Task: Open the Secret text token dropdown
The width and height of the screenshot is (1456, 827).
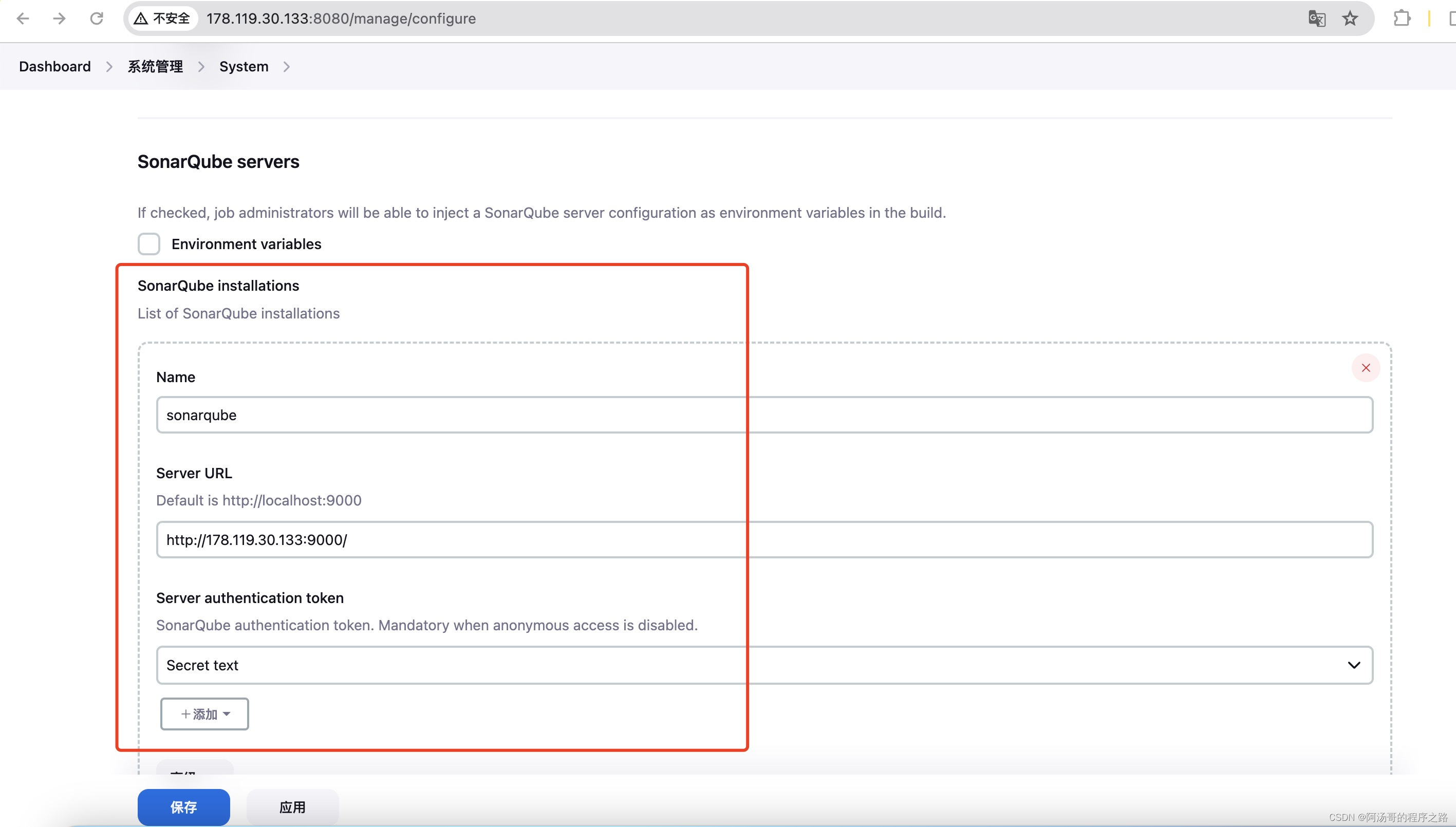Action: (764, 665)
